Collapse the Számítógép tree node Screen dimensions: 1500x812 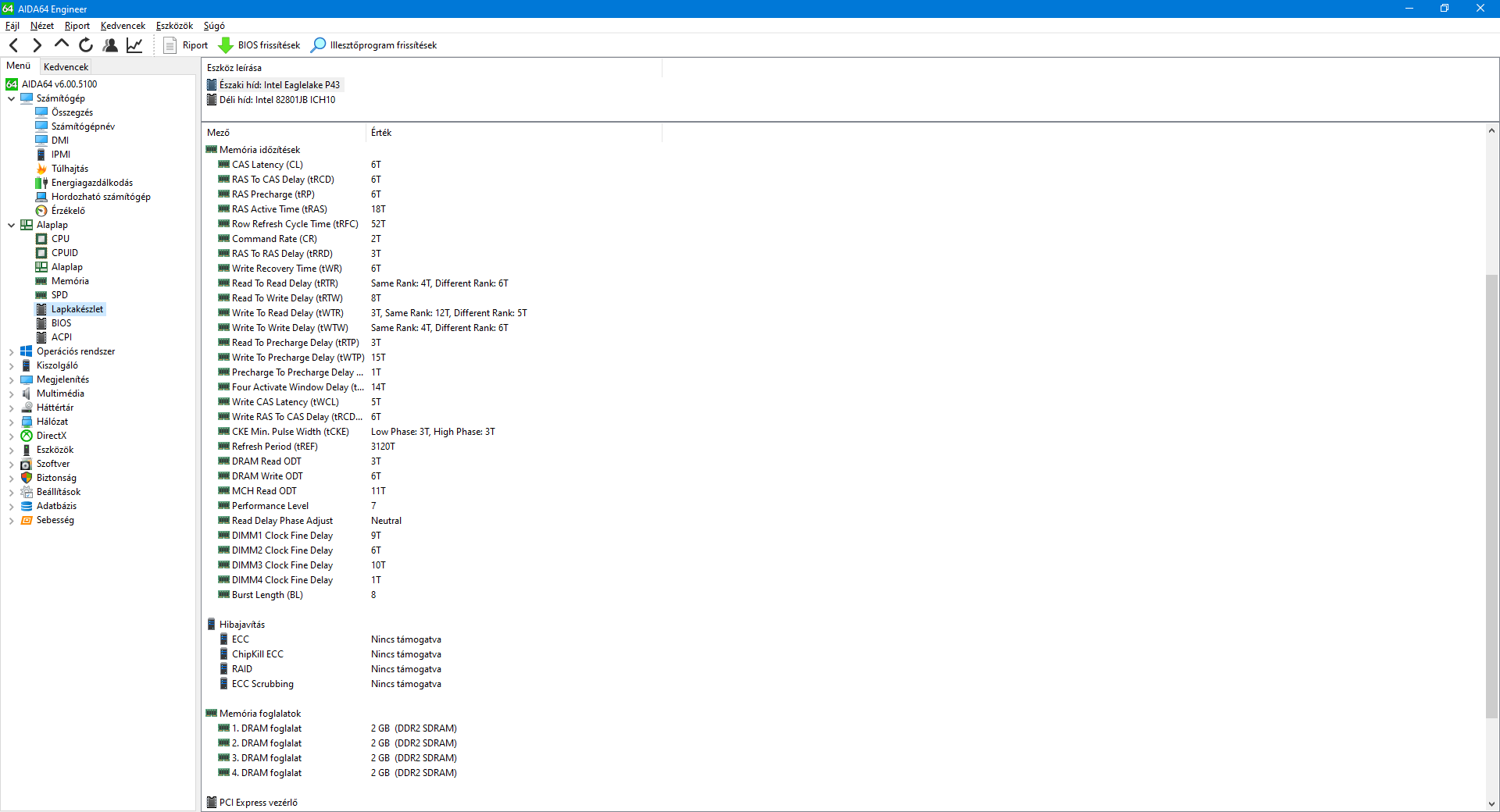coord(12,98)
